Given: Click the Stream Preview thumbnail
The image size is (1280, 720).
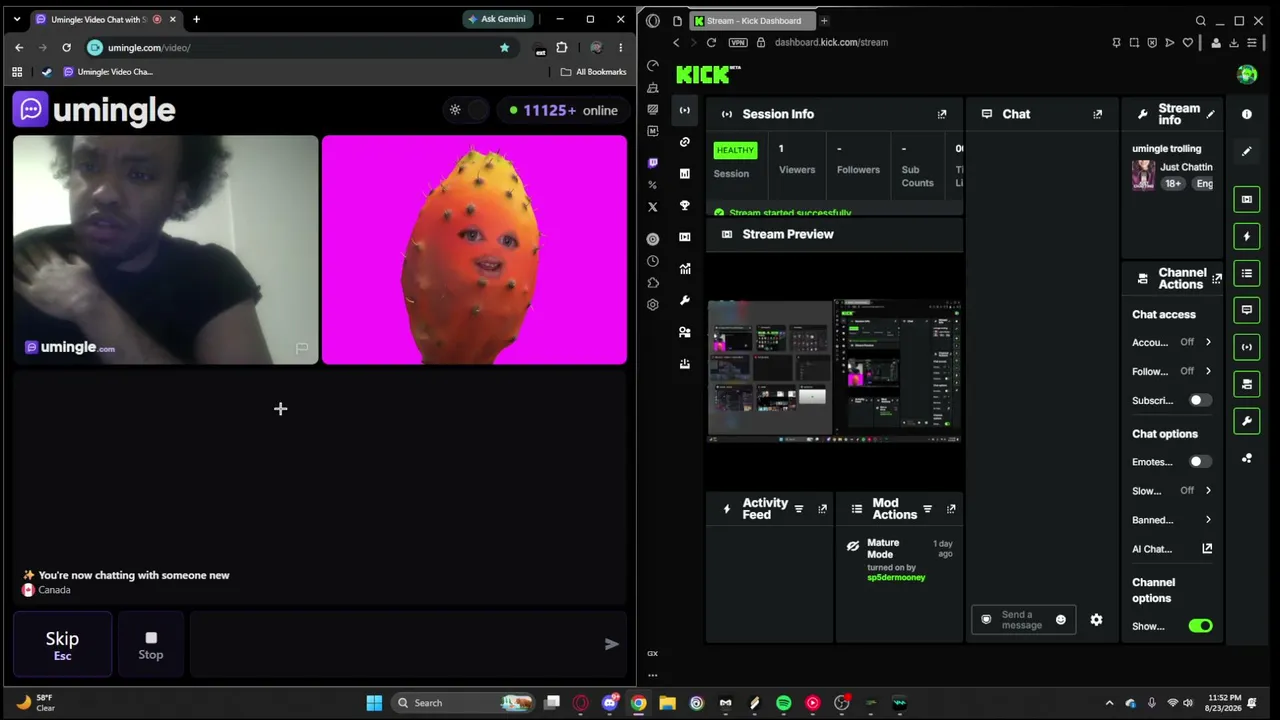Looking at the screenshot, I should [x=835, y=370].
